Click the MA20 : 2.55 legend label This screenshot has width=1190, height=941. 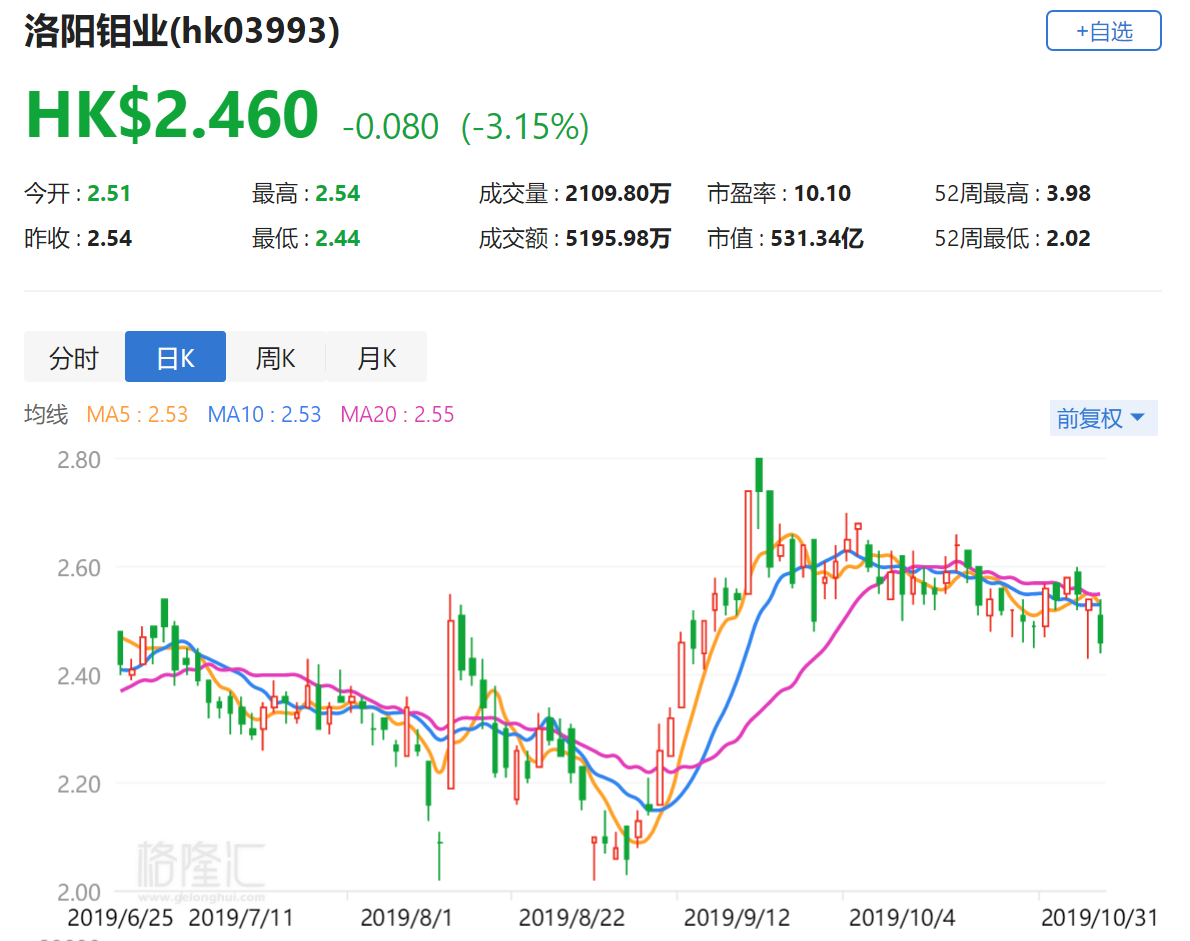(x=397, y=414)
